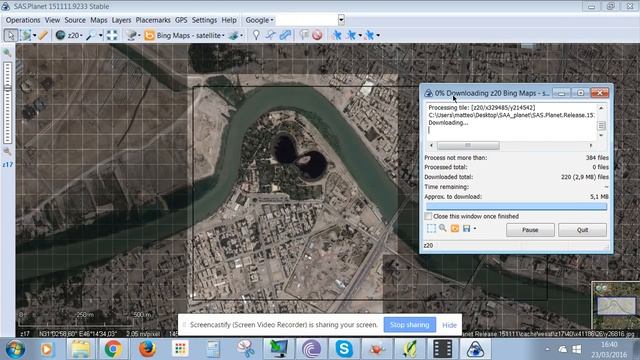Open the placemark manager icon
Viewport: 640px width, 360px height.
coord(304,36)
